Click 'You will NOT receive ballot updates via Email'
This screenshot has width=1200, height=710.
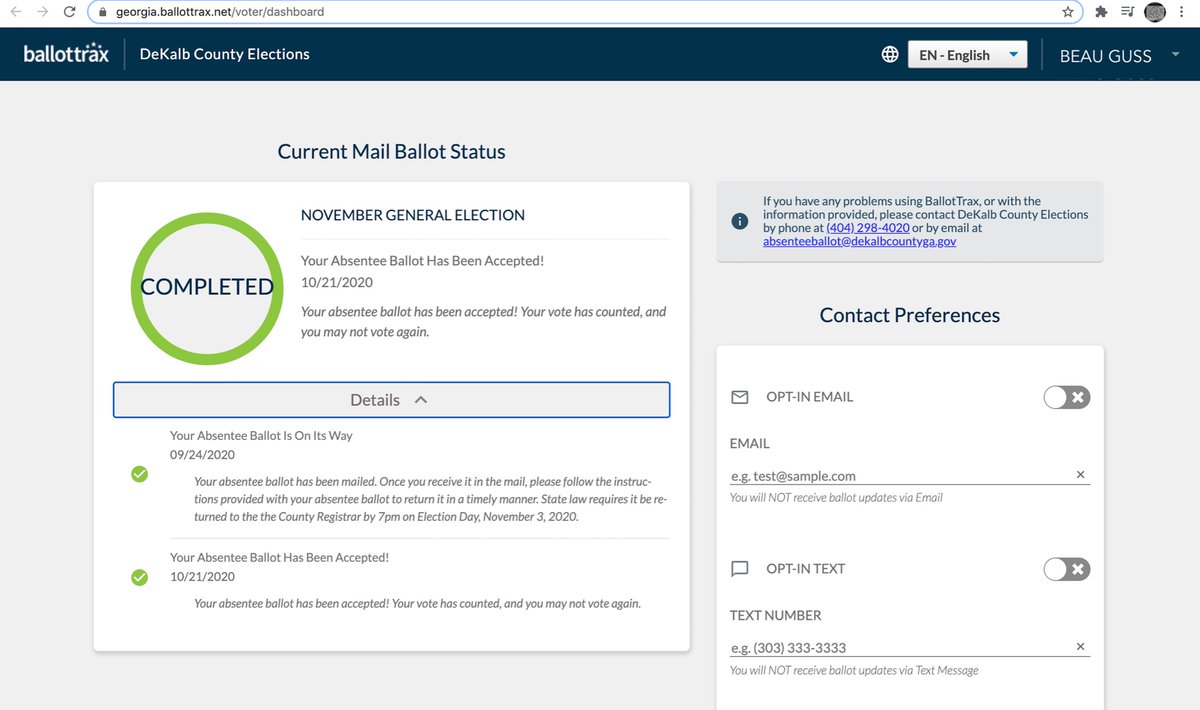[x=836, y=497]
